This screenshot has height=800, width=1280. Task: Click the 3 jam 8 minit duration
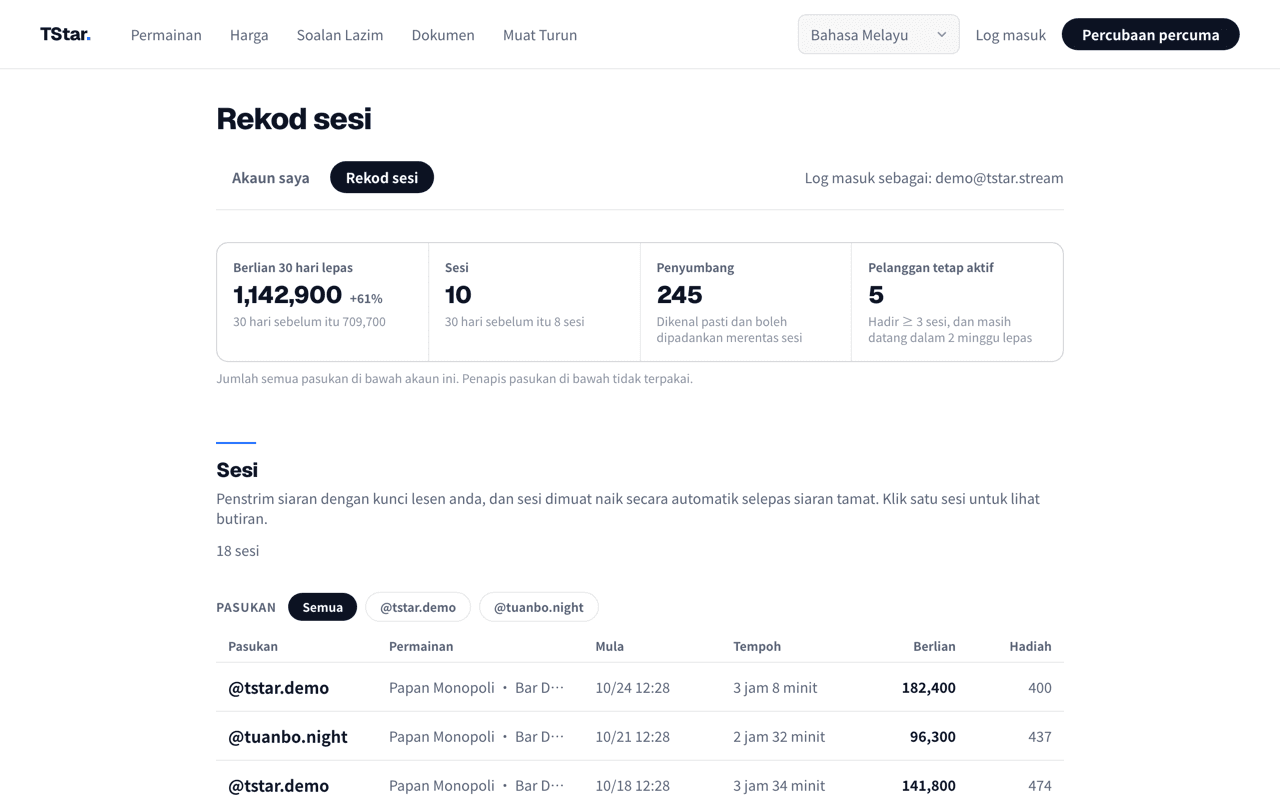coord(775,688)
